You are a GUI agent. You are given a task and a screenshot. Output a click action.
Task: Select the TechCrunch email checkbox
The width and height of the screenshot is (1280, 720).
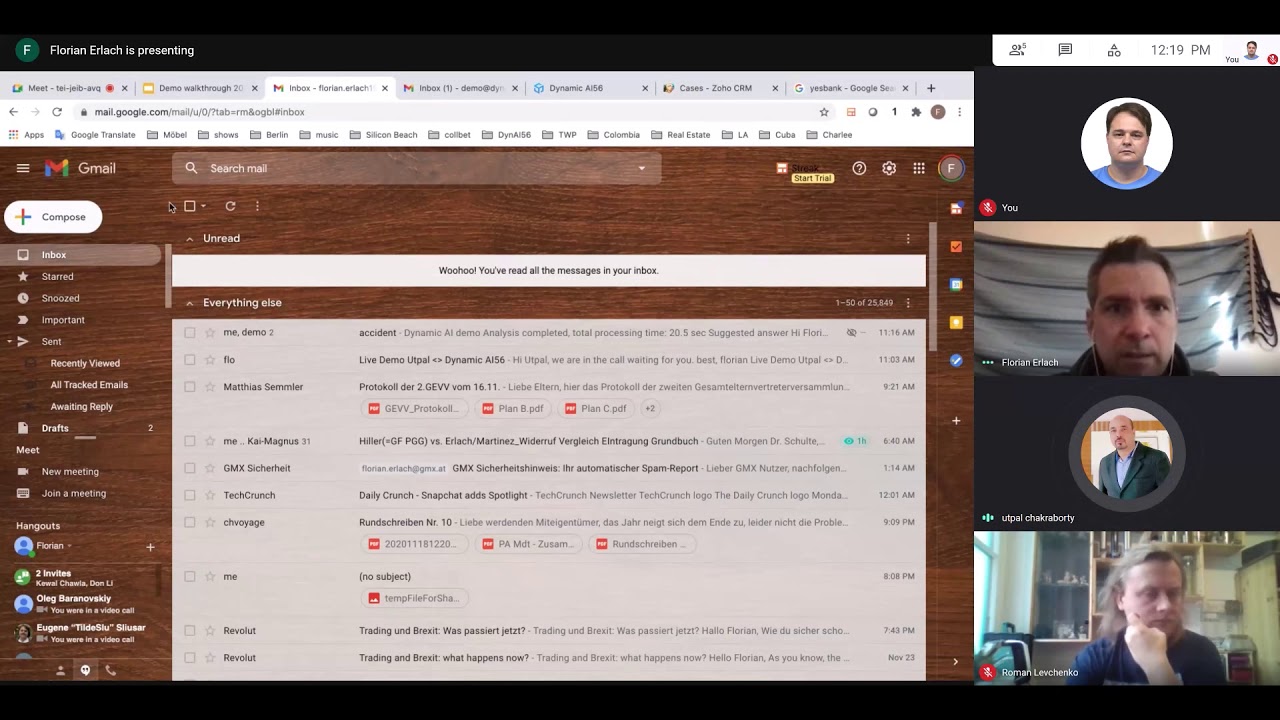click(x=190, y=495)
